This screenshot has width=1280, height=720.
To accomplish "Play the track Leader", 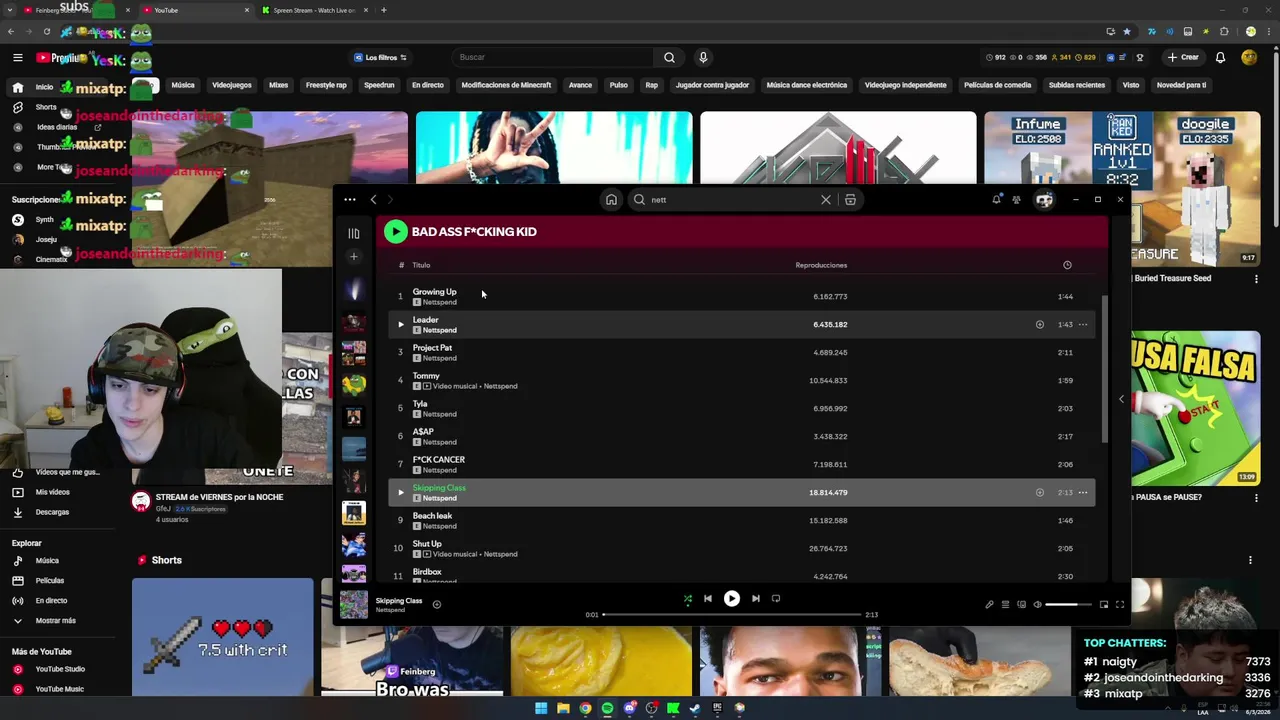I will click(x=401, y=324).
